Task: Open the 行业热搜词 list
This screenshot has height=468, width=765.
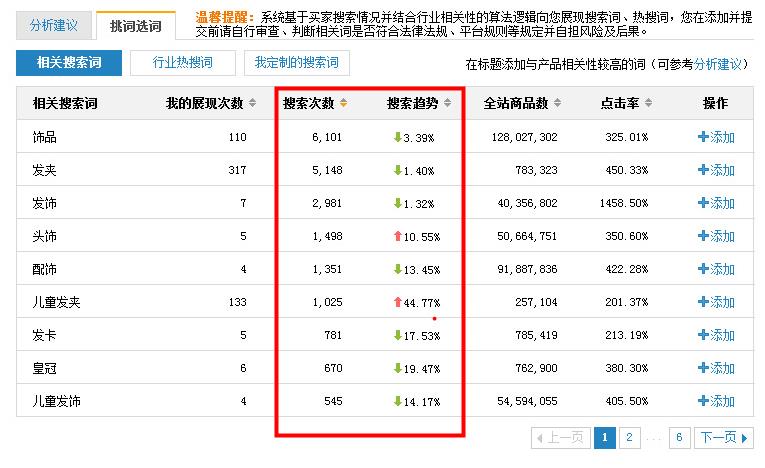Action: 182,63
